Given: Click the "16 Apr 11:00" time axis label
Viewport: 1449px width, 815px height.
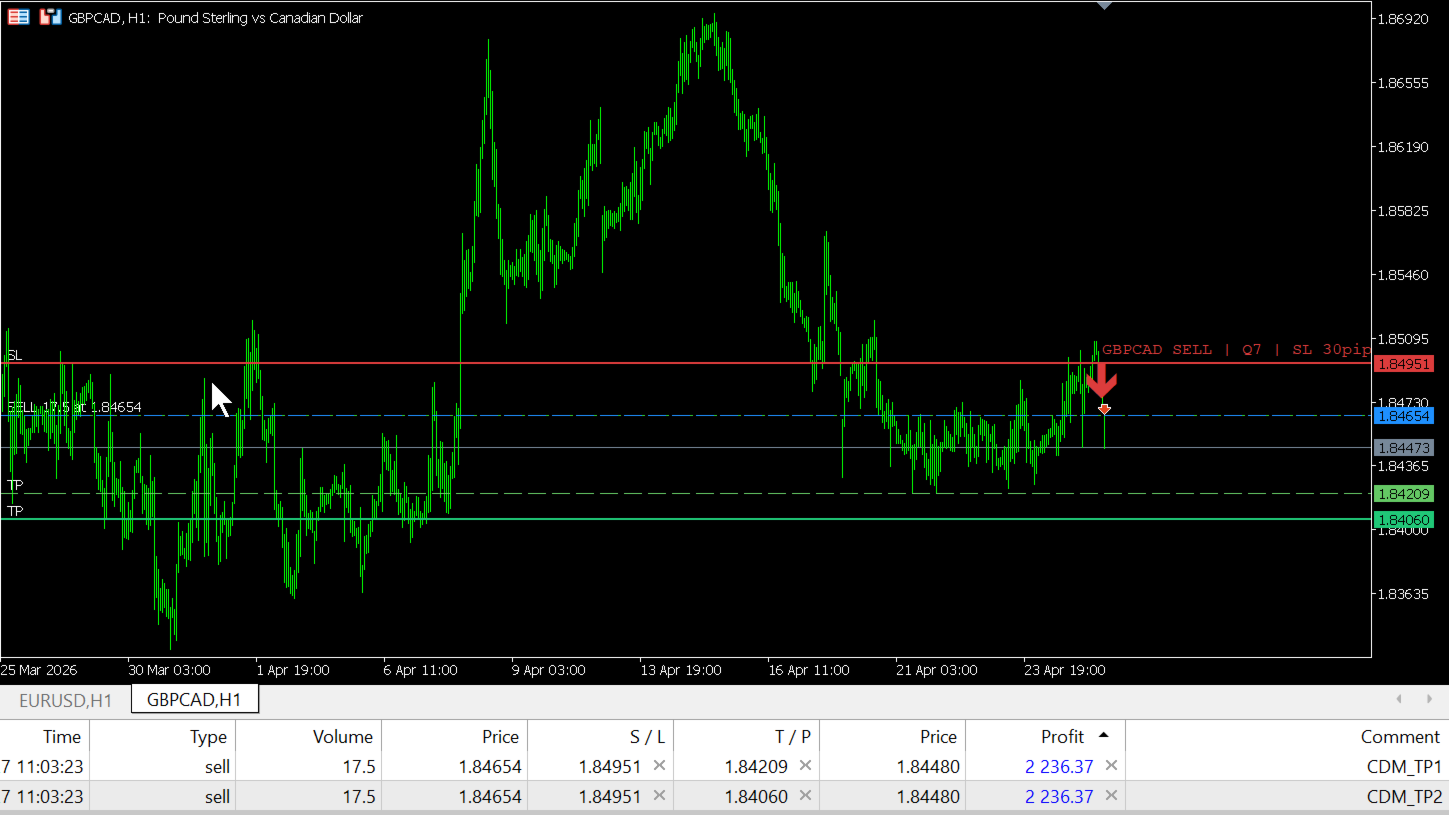Looking at the screenshot, I should [809, 670].
